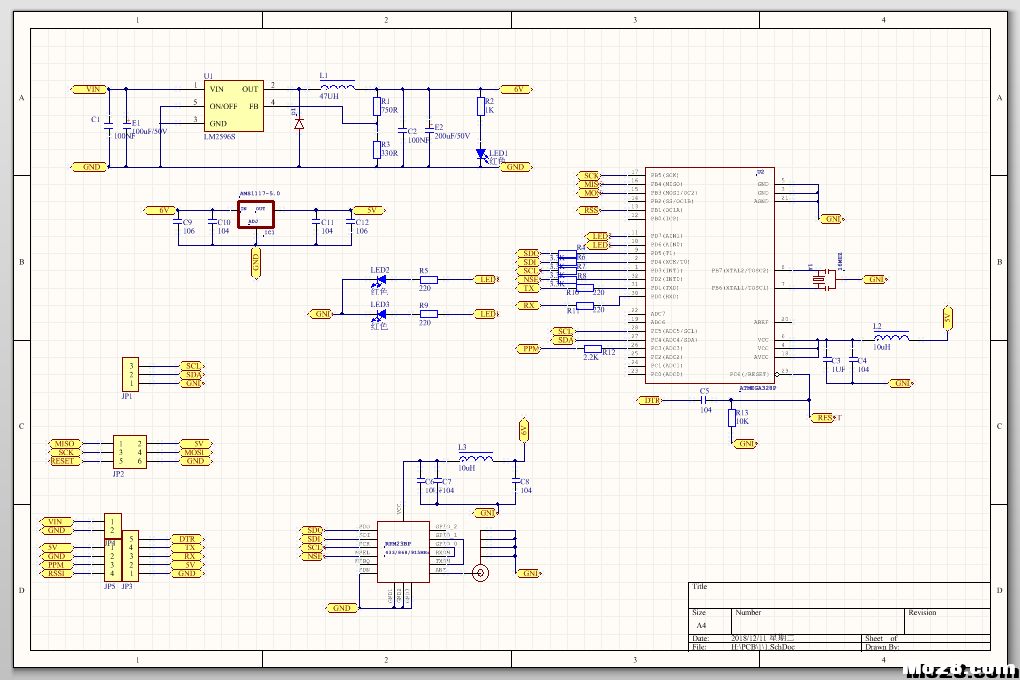This screenshot has height=680, width=1020.
Task: Select resistor R2 1K above LED1
Action: click(x=481, y=107)
